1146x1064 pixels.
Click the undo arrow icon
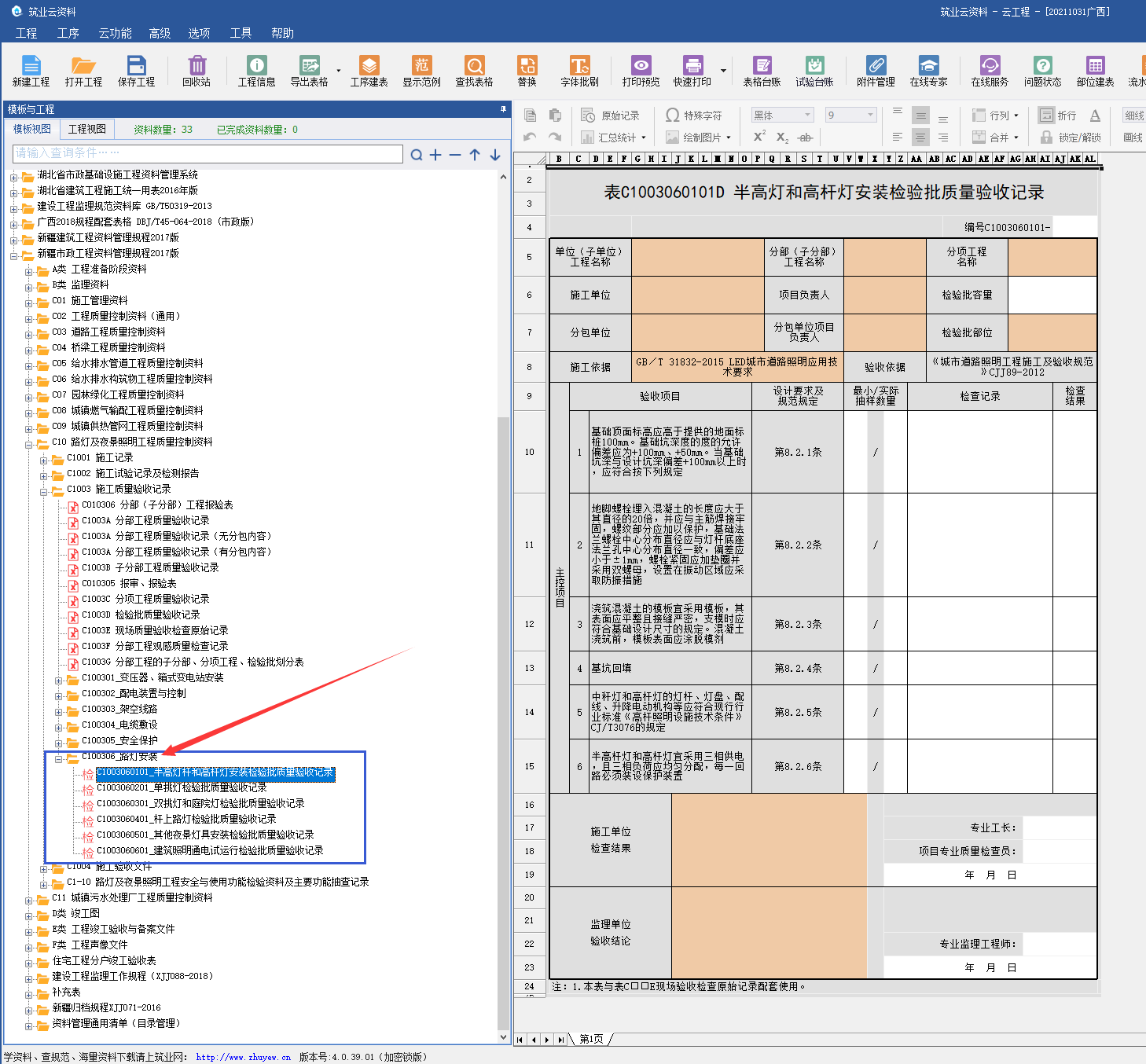[531, 137]
